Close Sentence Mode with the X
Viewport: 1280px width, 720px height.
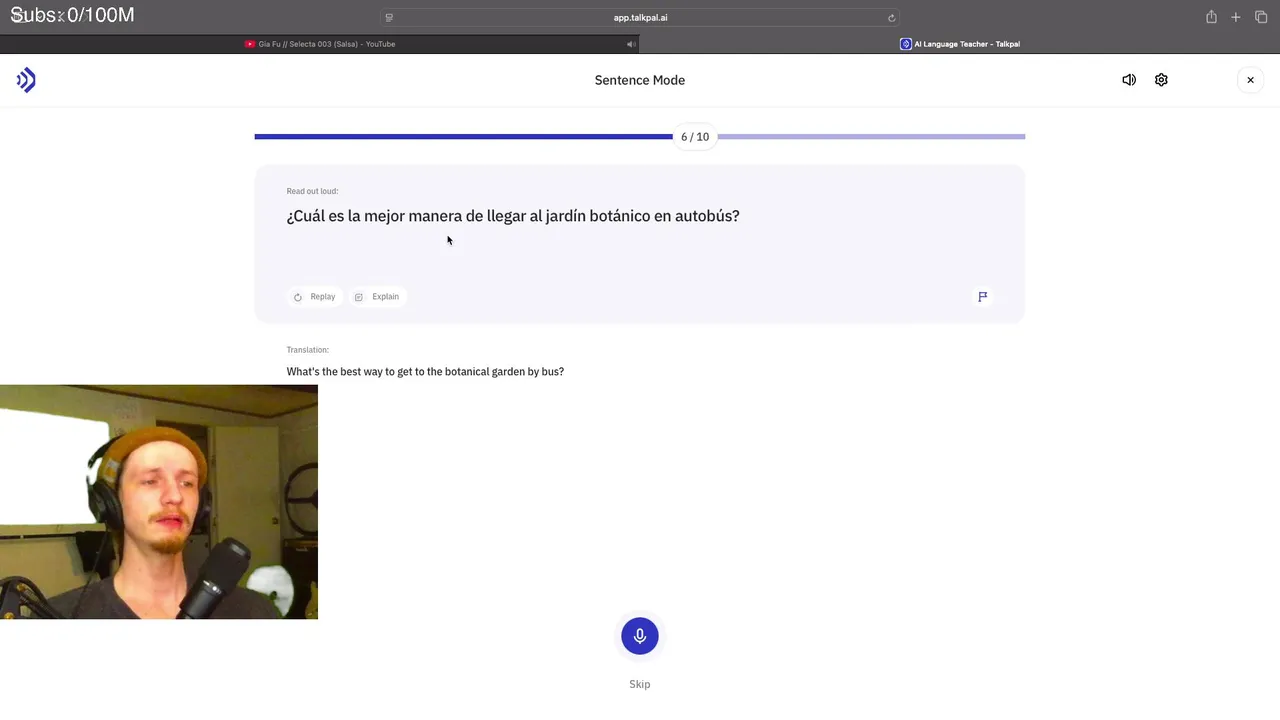[1250, 80]
